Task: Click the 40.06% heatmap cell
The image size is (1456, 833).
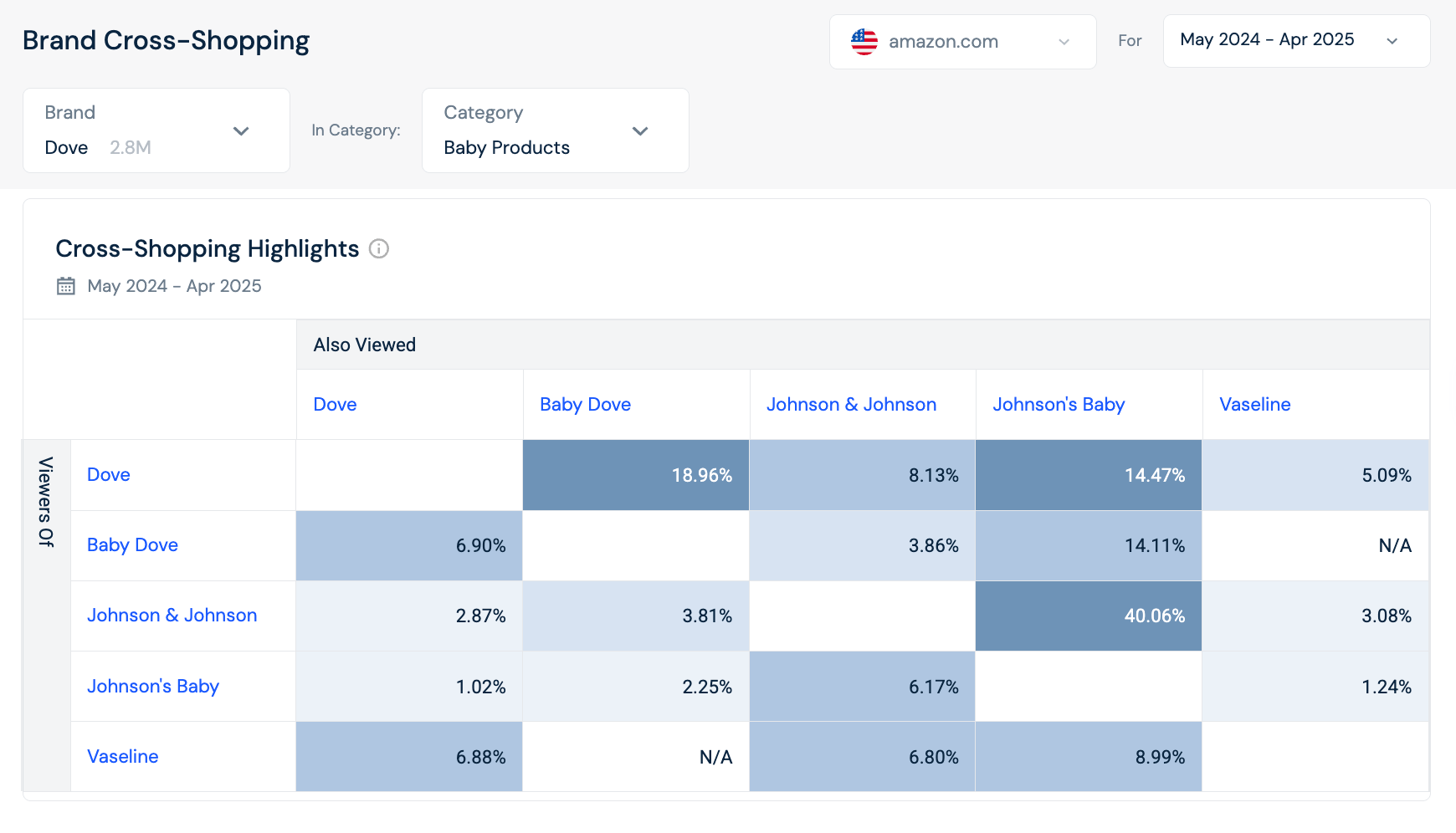Action: point(1088,616)
